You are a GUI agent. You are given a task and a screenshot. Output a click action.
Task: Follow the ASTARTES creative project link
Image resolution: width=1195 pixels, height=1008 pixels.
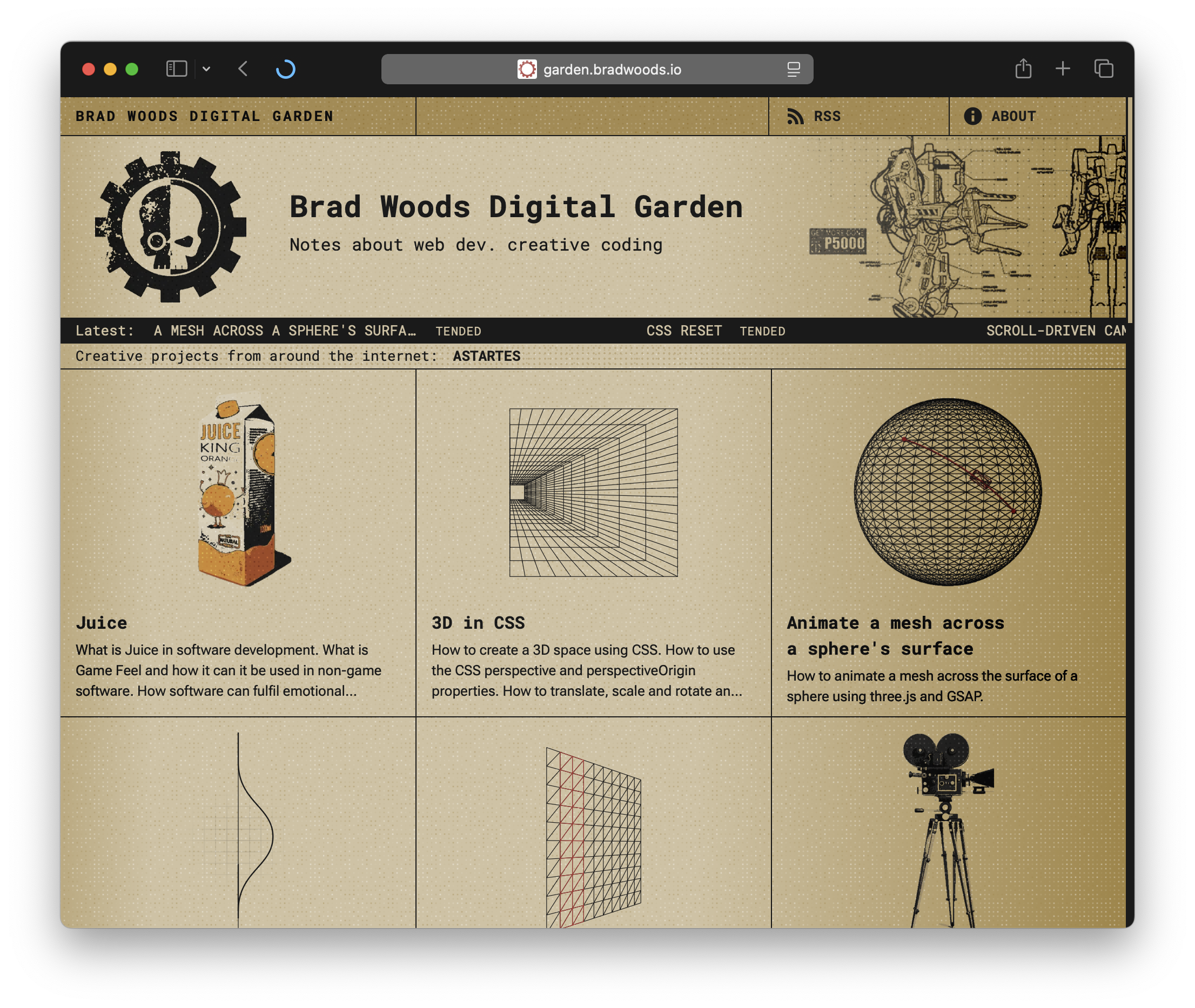(x=486, y=355)
